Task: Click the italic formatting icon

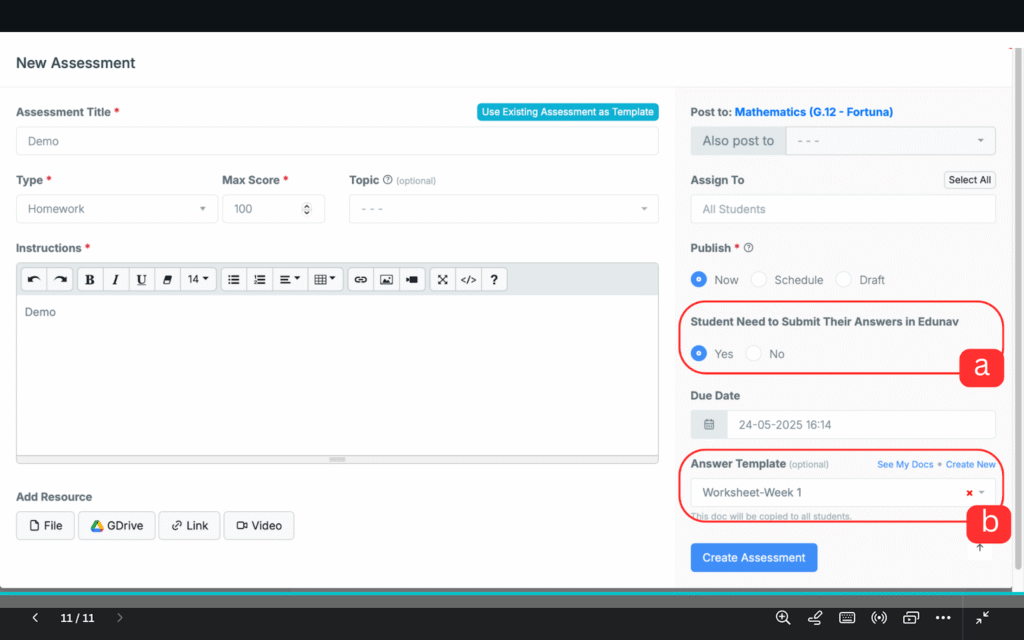Action: click(116, 280)
